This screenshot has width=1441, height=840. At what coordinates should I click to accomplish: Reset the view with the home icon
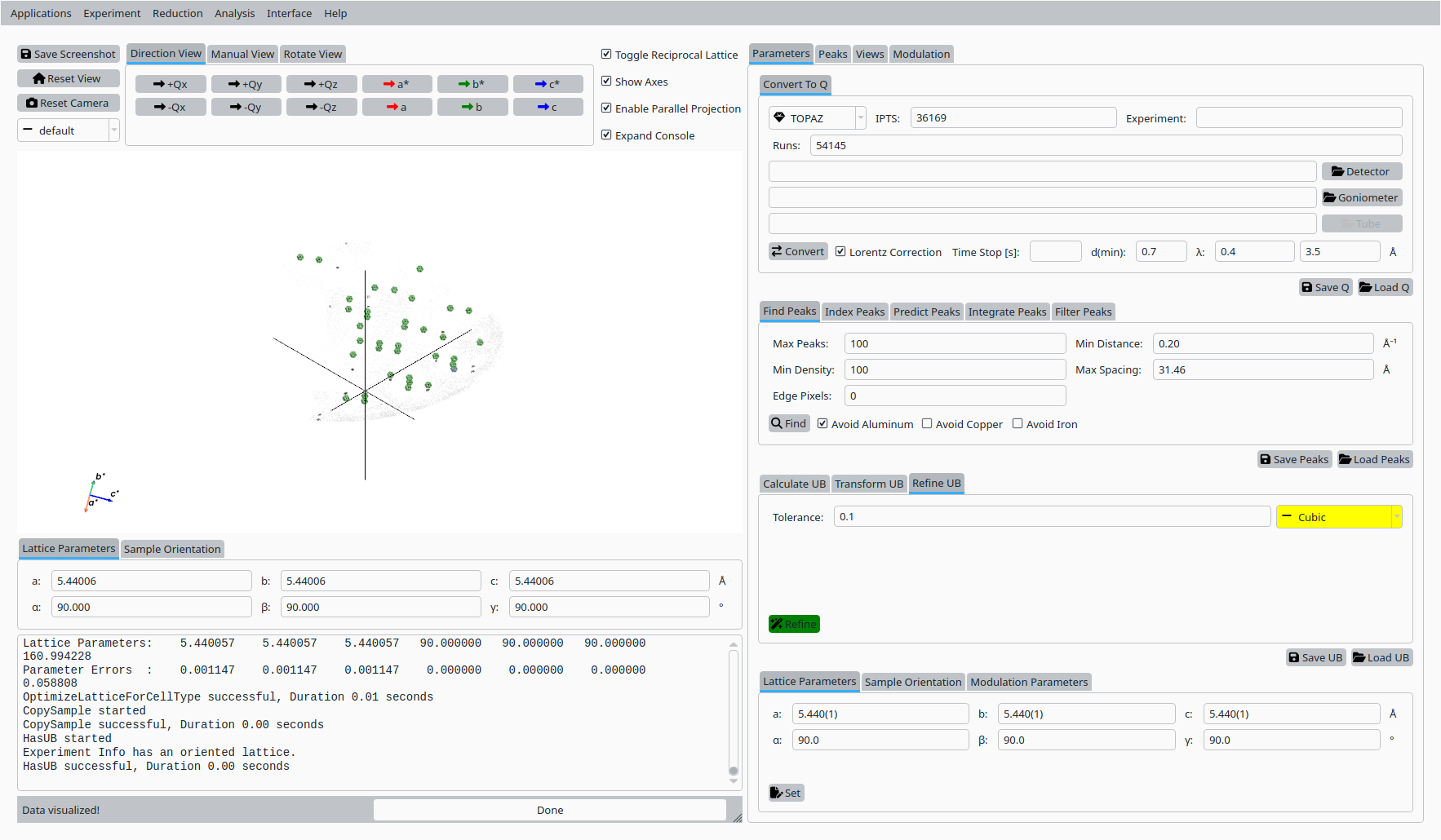[x=69, y=78]
